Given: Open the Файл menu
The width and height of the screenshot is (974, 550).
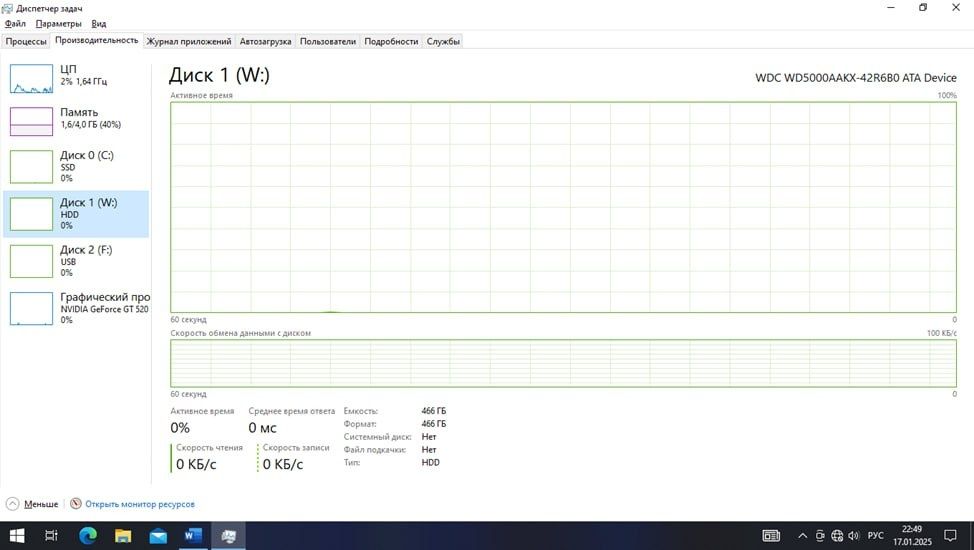Looking at the screenshot, I should coord(15,24).
